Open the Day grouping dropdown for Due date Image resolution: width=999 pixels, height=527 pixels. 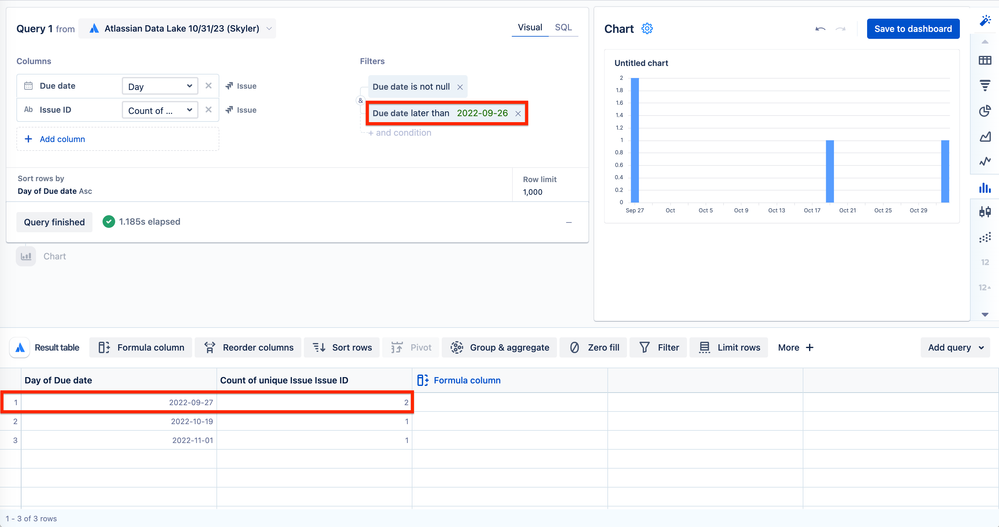(160, 86)
